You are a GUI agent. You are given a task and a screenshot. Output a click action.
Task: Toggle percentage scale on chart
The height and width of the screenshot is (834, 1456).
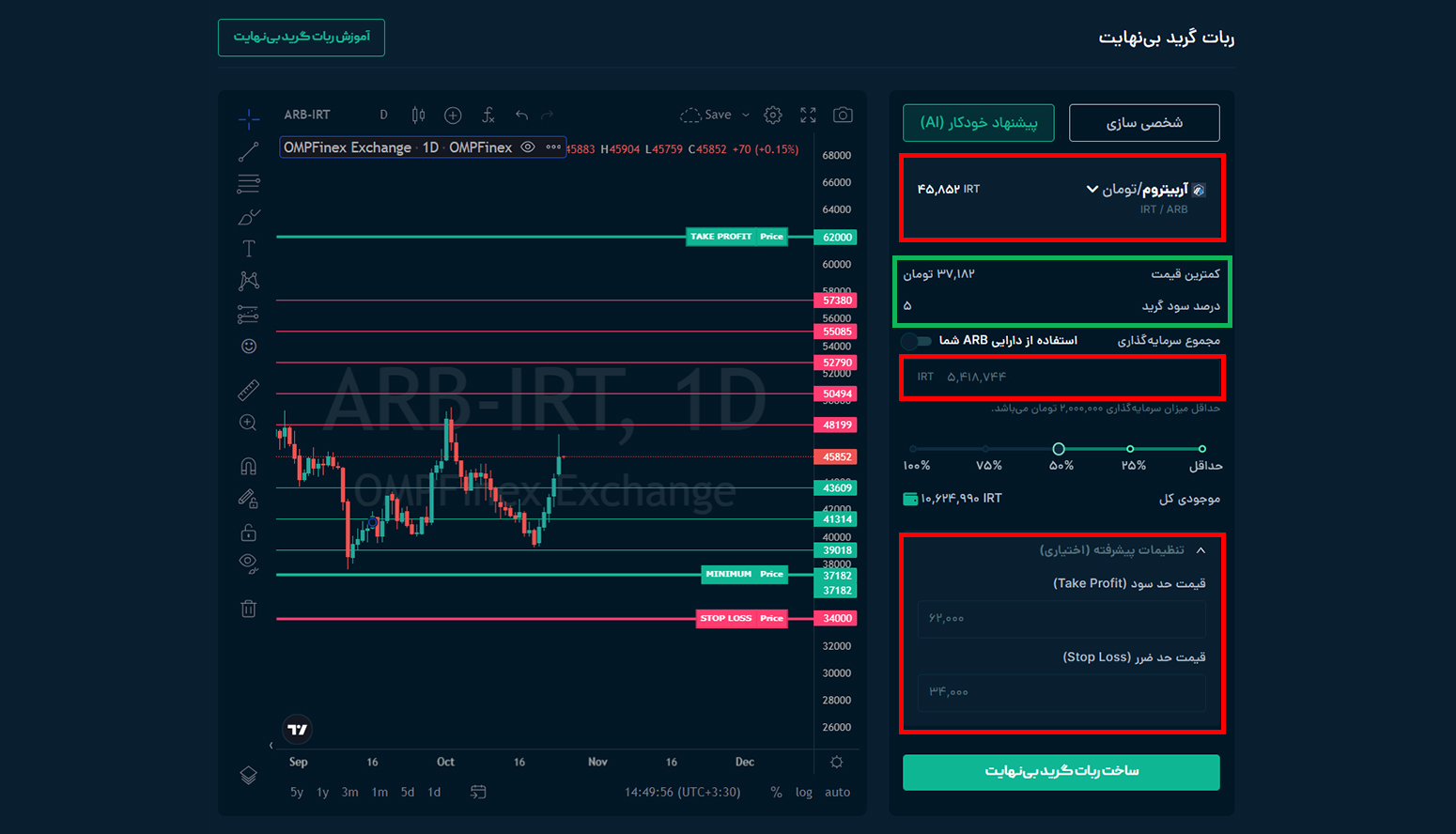[776, 792]
